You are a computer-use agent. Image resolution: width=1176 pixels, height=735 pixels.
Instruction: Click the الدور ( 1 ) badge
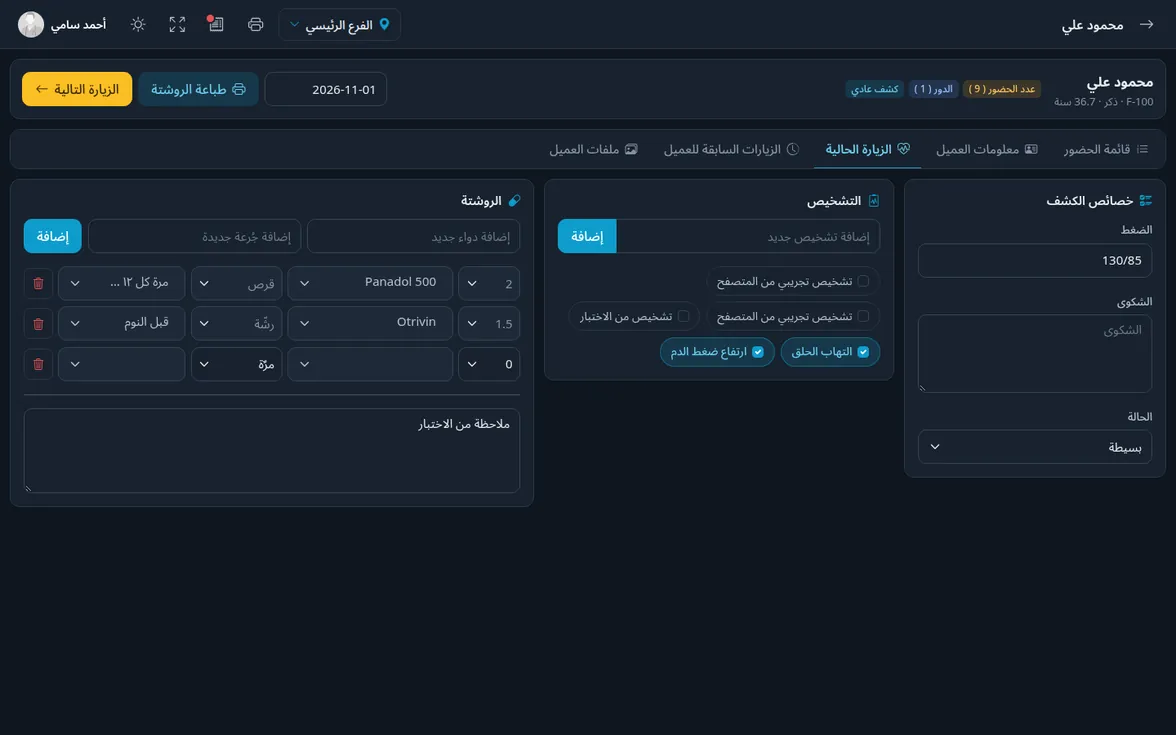[x=933, y=89]
